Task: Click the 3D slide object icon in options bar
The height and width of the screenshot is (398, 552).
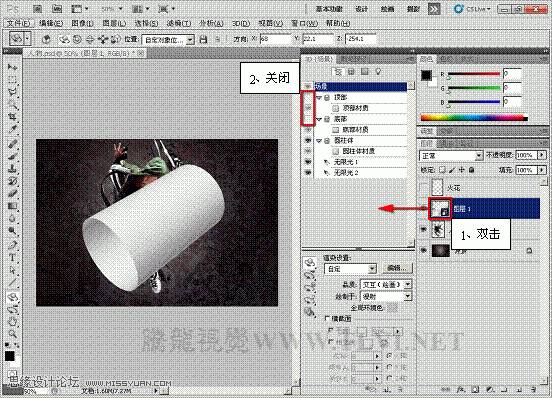Action: (102, 39)
